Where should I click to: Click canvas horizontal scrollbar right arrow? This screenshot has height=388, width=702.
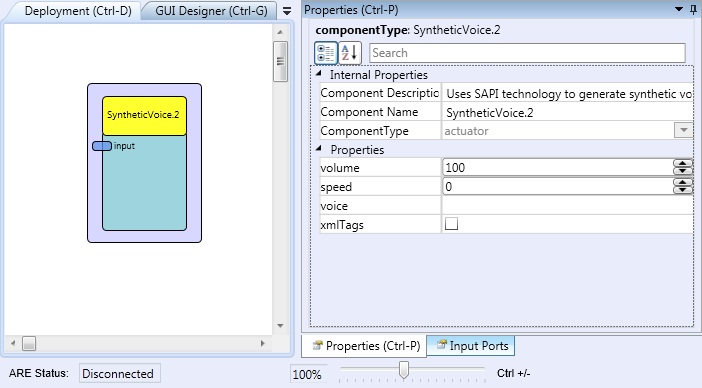[263, 344]
